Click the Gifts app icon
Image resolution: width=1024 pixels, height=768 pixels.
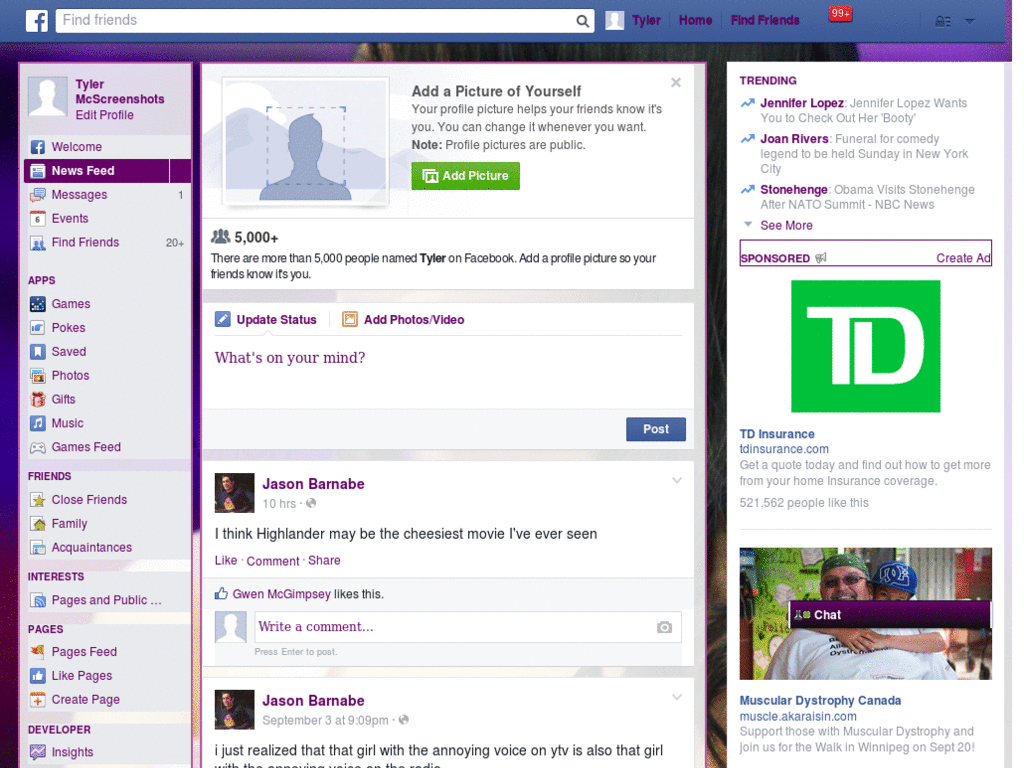coord(38,399)
